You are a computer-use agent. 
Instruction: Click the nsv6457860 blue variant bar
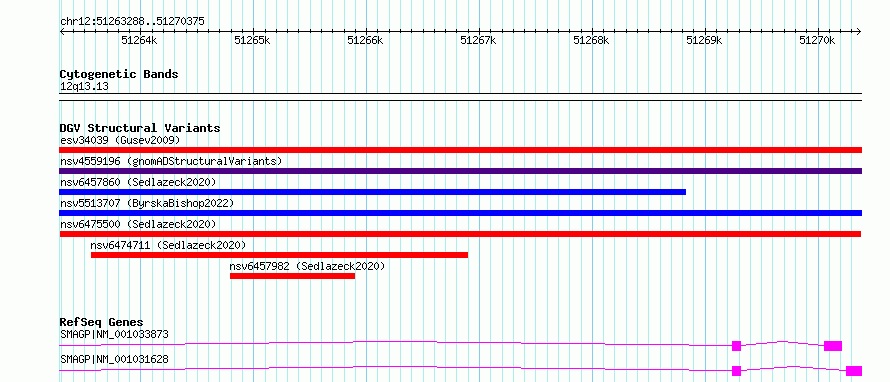pos(372,192)
